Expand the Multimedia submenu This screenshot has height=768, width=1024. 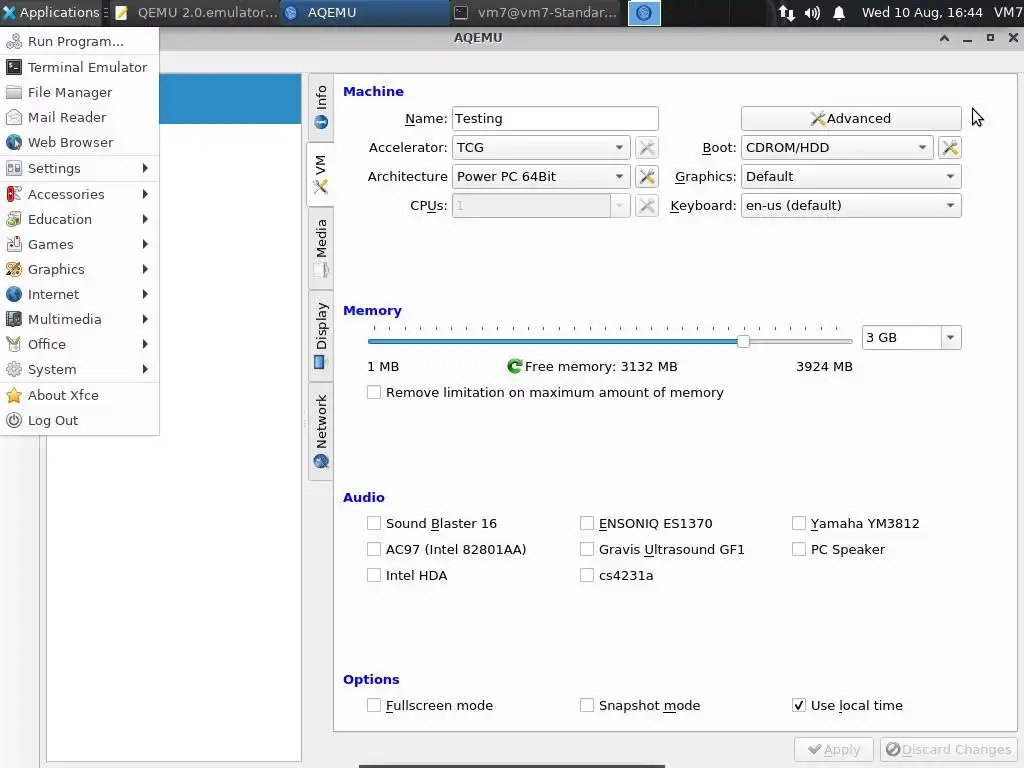(79, 319)
